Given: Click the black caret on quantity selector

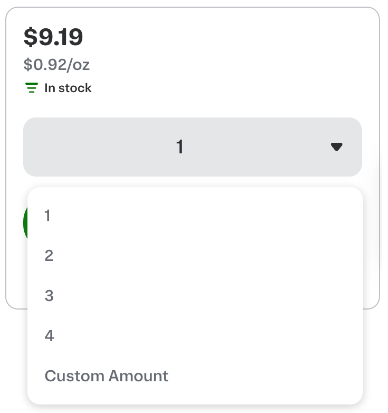Looking at the screenshot, I should [x=336, y=147].
